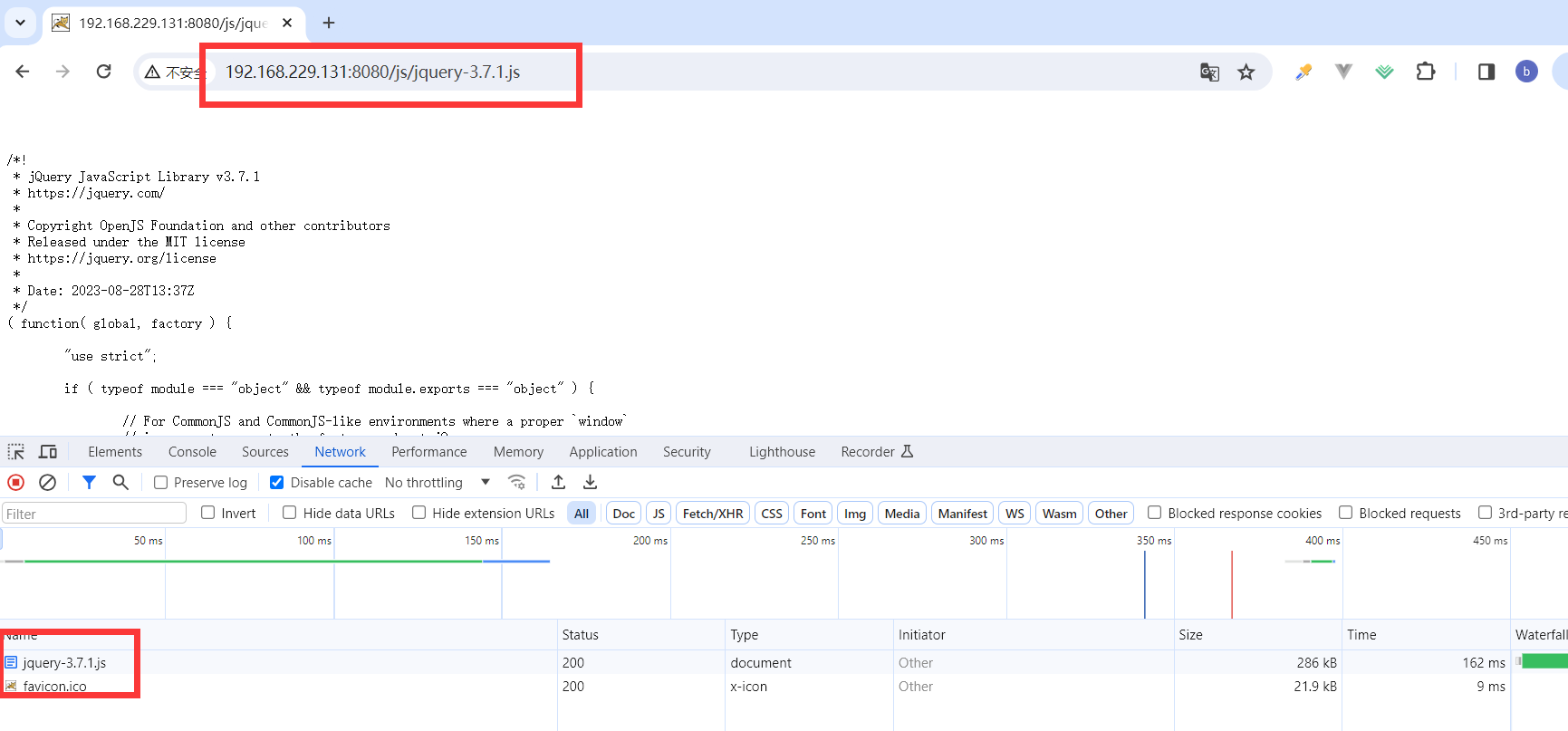Check Hide data URLs

tap(290, 513)
